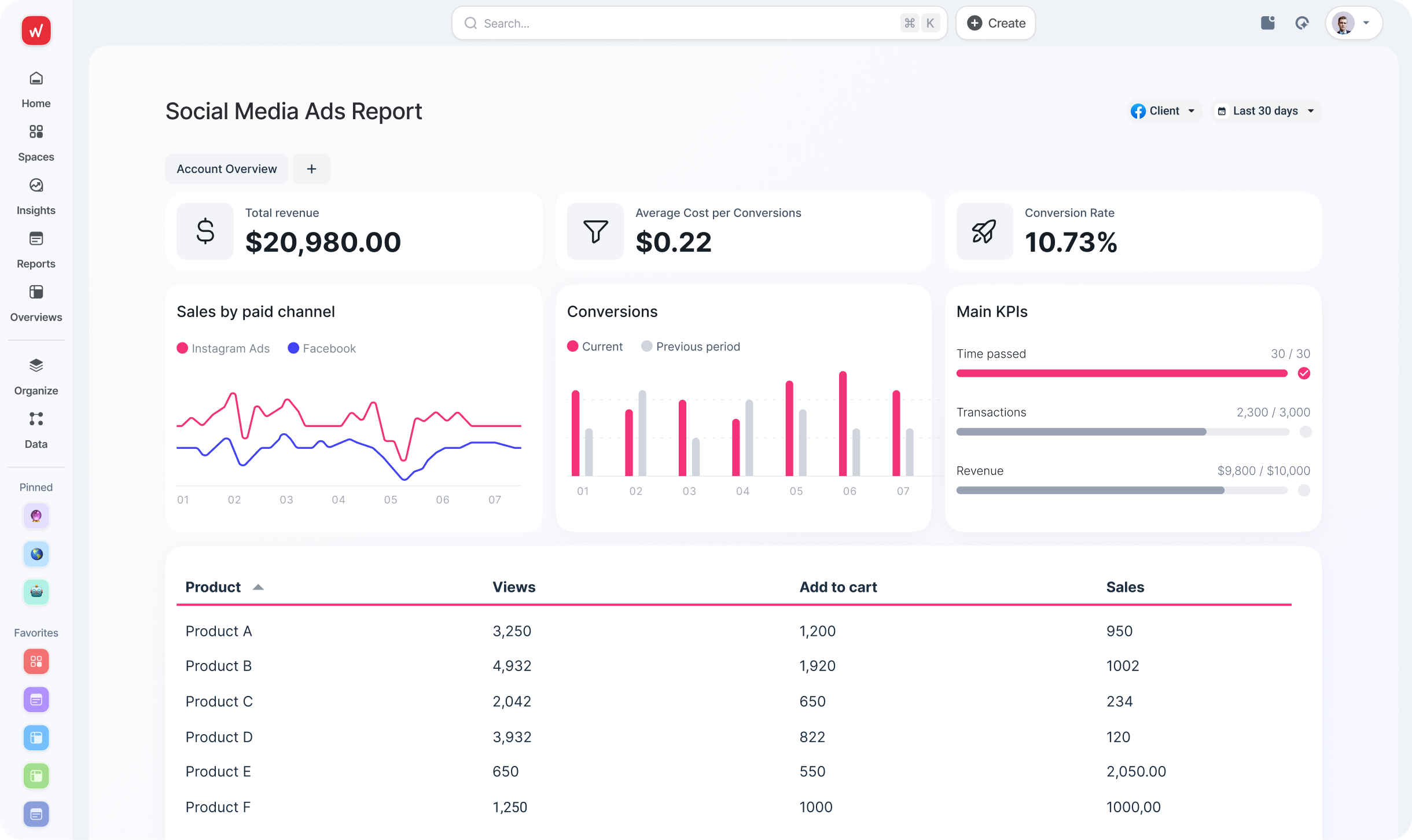The image size is (1412, 840).
Task: Select the Data icon in sidebar
Action: coord(35,428)
